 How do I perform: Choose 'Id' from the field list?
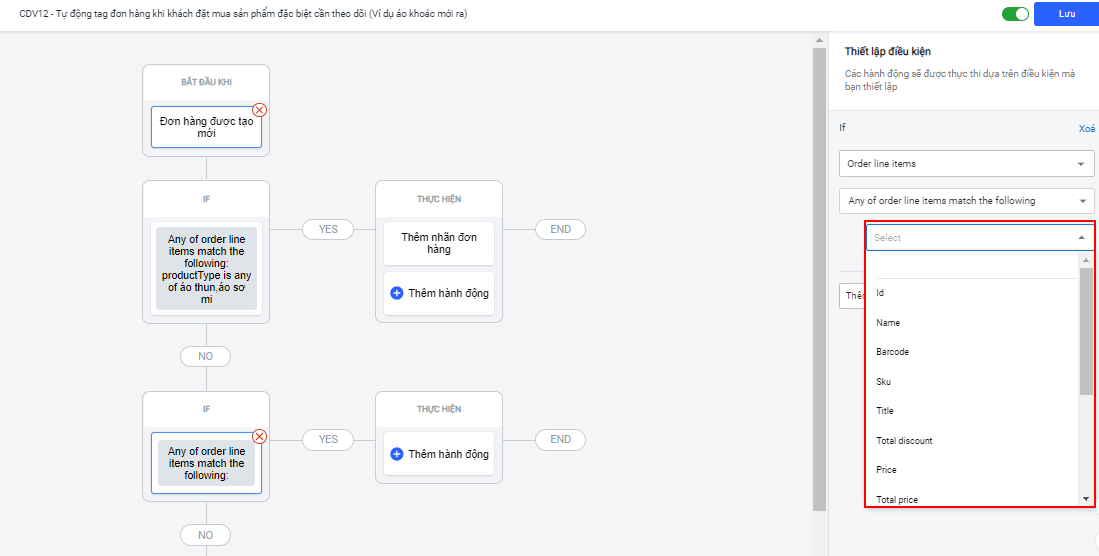click(x=880, y=293)
